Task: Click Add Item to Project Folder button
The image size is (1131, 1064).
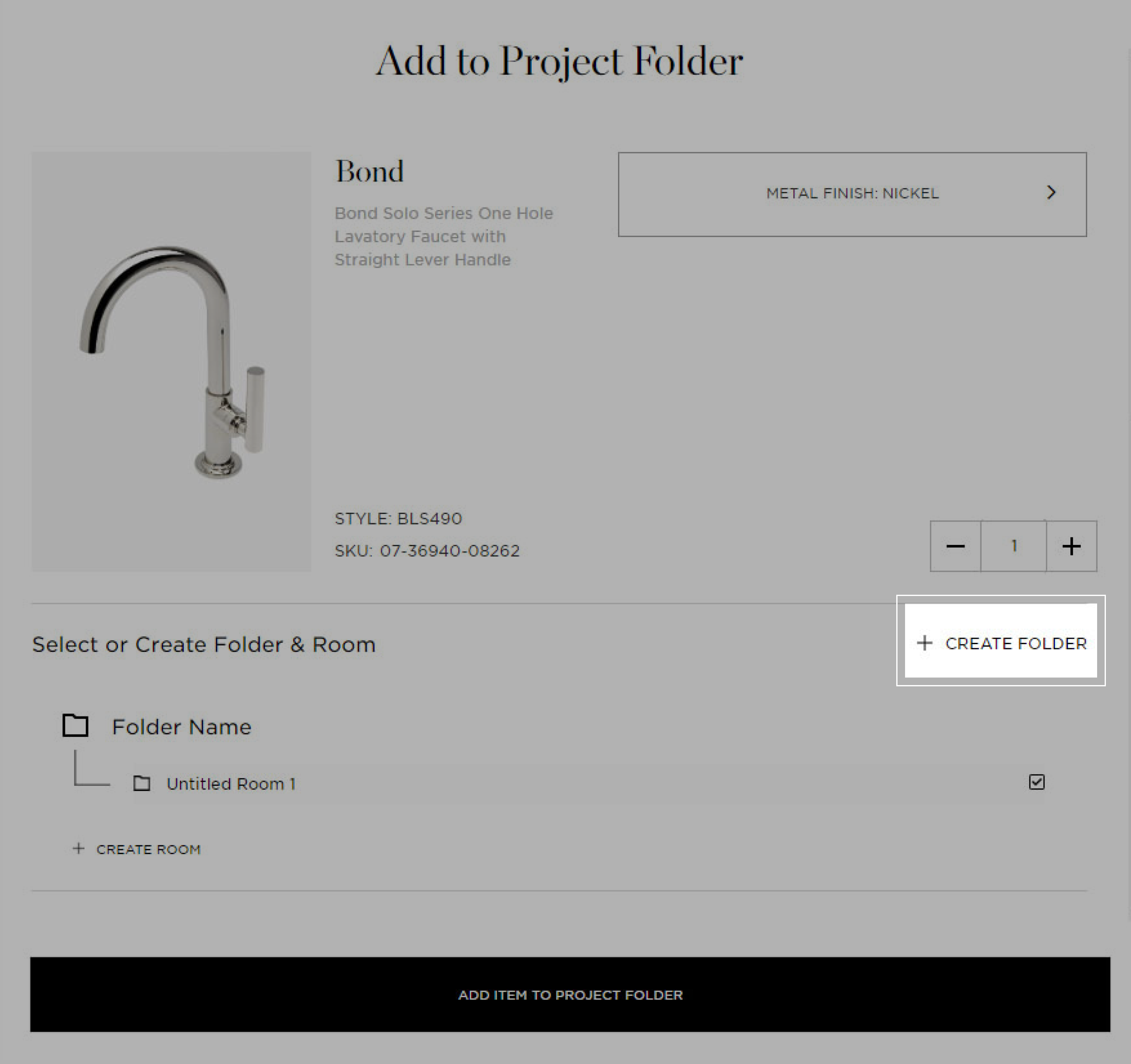Action: point(570,994)
